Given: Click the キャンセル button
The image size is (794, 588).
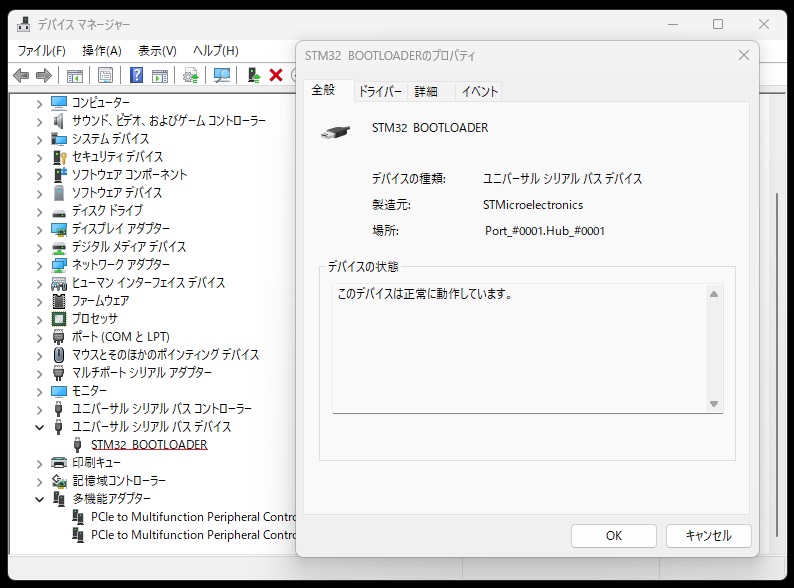Looking at the screenshot, I should click(x=708, y=536).
